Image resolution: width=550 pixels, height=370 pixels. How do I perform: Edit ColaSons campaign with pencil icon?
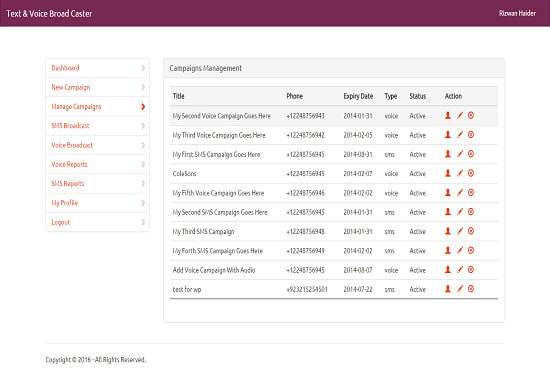[460, 173]
